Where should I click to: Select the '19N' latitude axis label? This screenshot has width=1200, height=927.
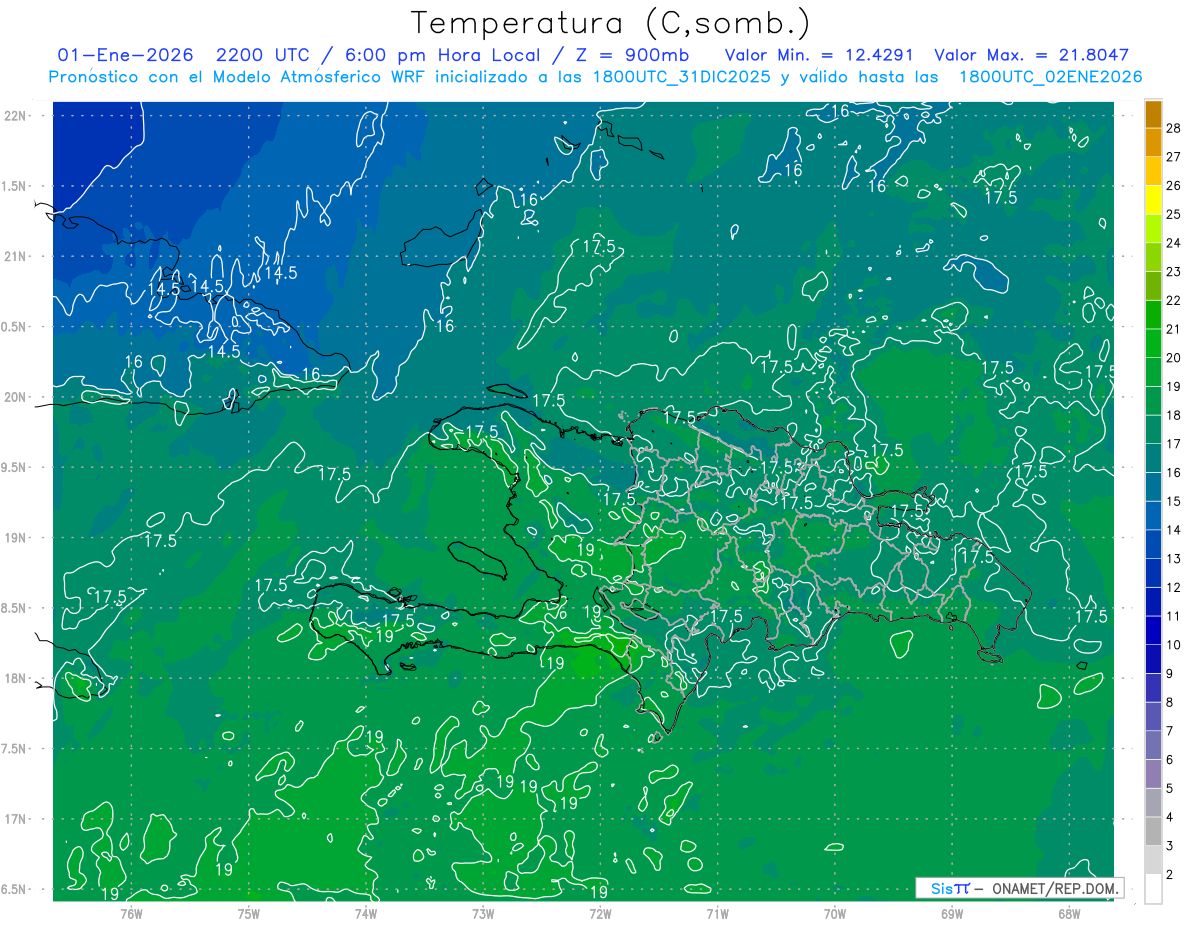(x=15, y=538)
